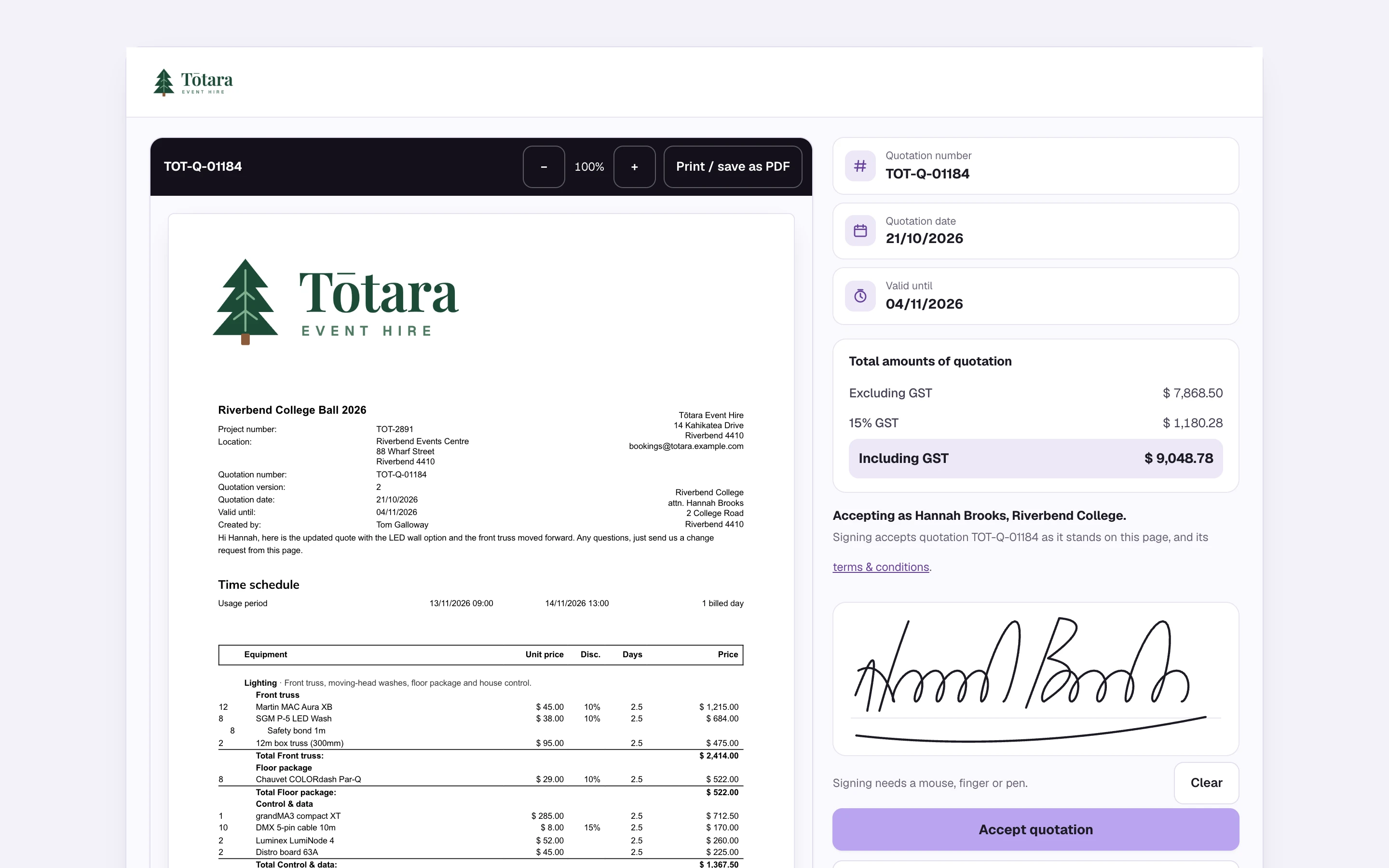Image resolution: width=1389 pixels, height=868 pixels.
Task: Click the TOT-Q-01184 title in the dark toolbar
Action: point(203,166)
